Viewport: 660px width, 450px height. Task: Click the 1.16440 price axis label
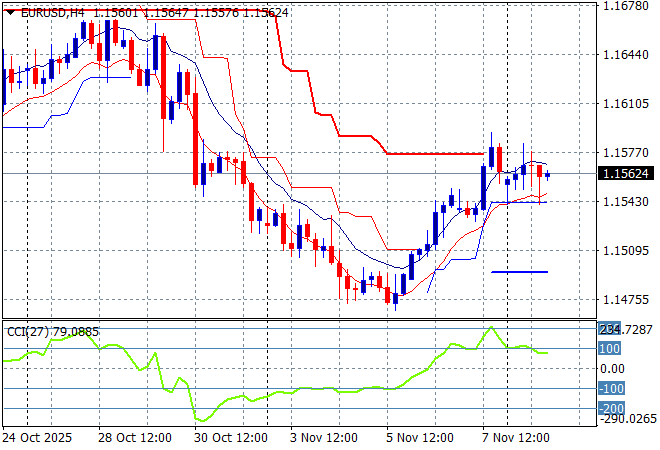pyautogui.click(x=625, y=55)
